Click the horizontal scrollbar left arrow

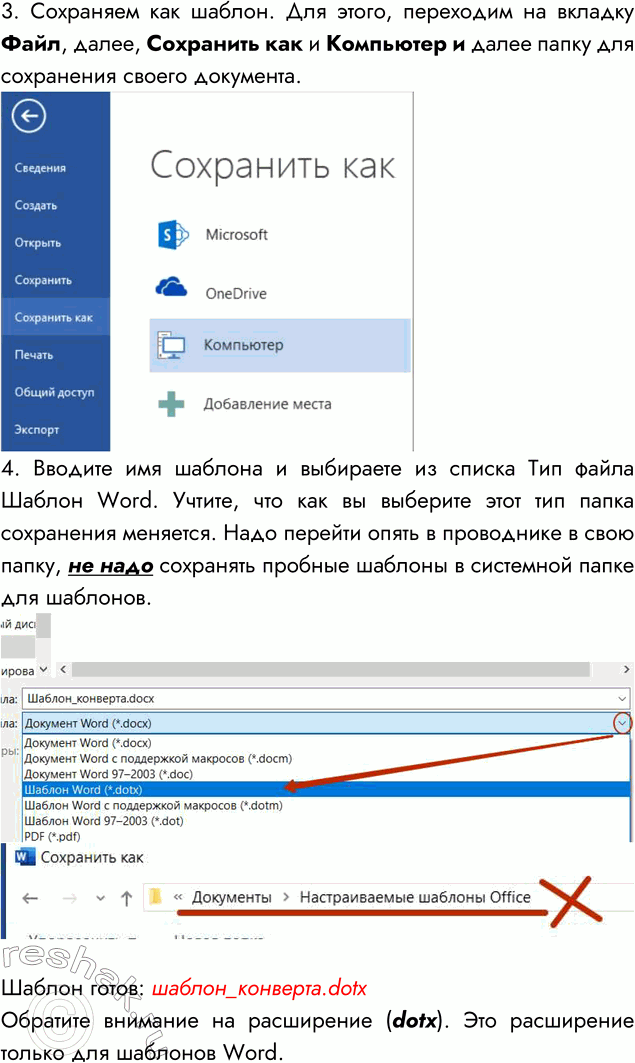coord(63,669)
